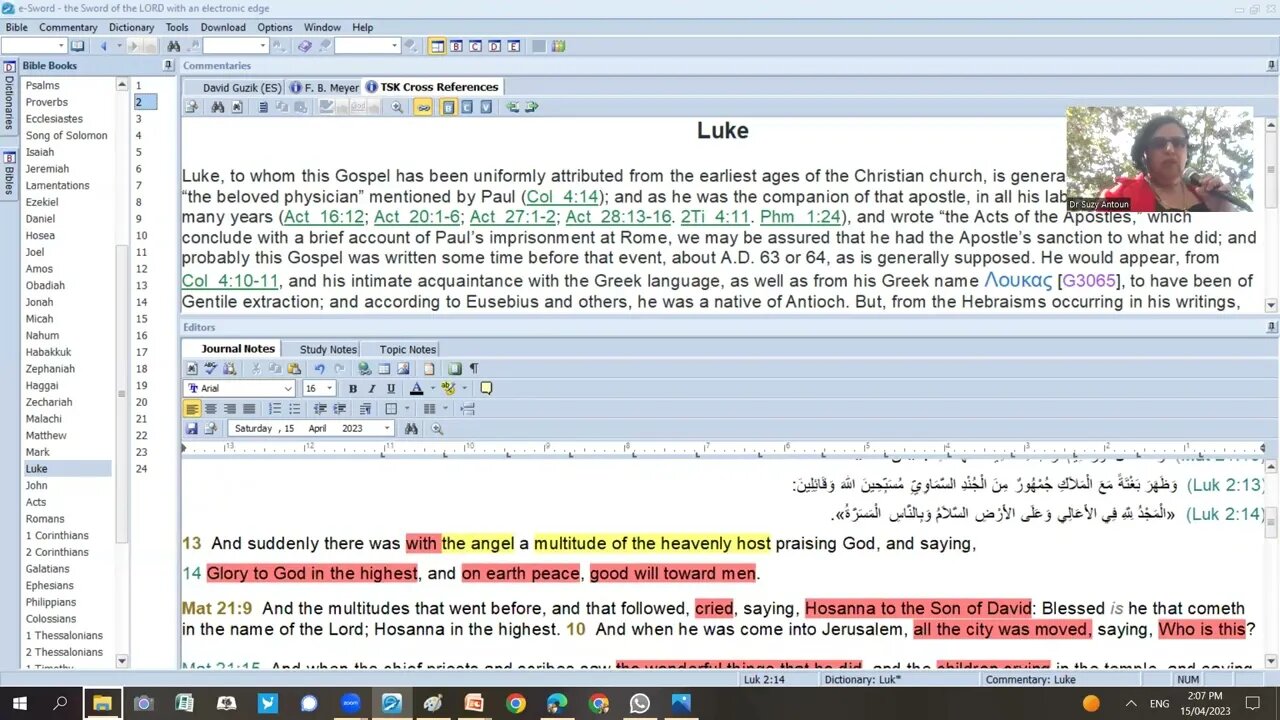Open the library bookshelf icon in the main toolbar
This screenshot has width=1280, height=720.
[558, 46]
